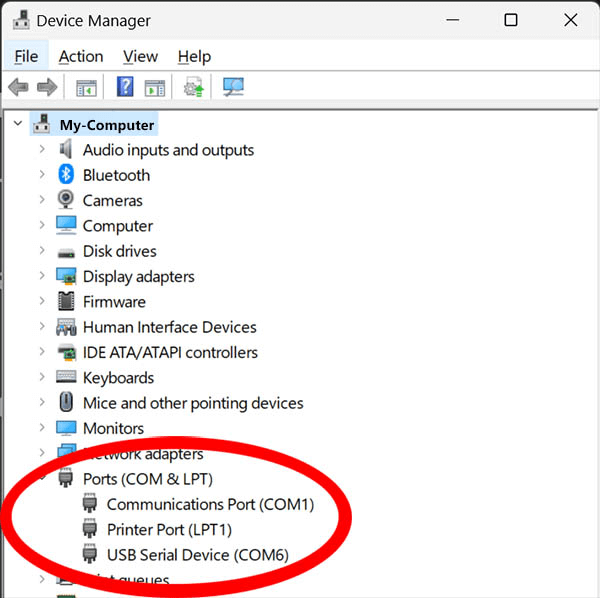Viewport: 600px width, 598px height.
Task: Expand the Computer category chevron
Action: (42, 225)
